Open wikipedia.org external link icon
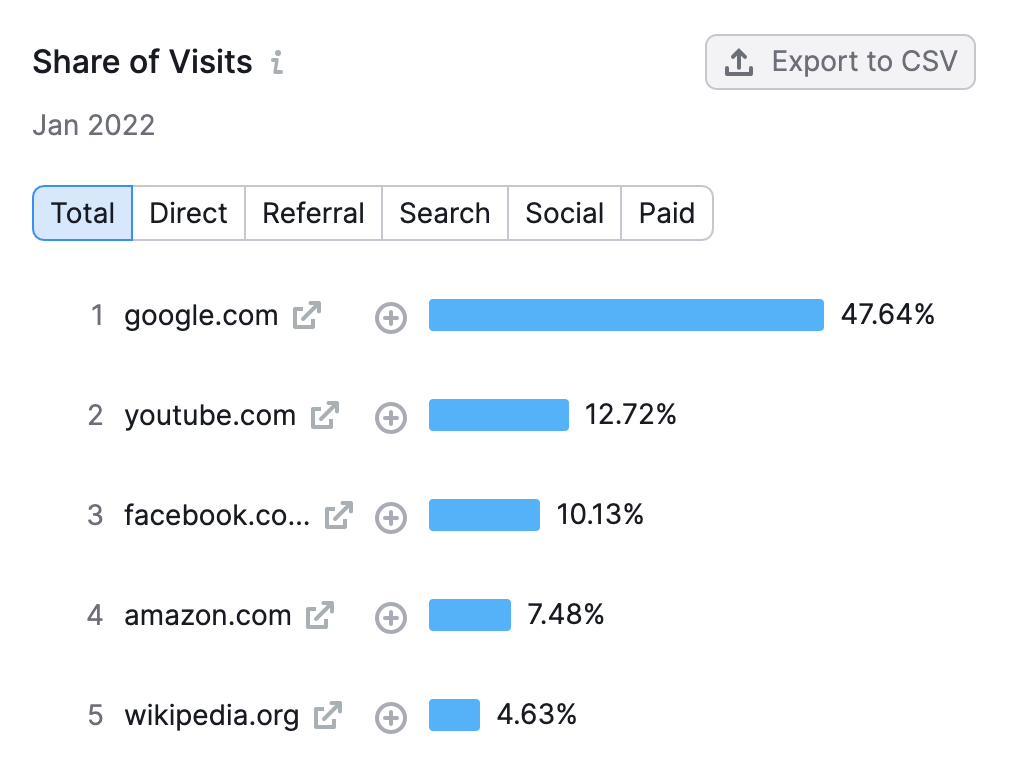This screenshot has width=1012, height=762. (x=328, y=716)
